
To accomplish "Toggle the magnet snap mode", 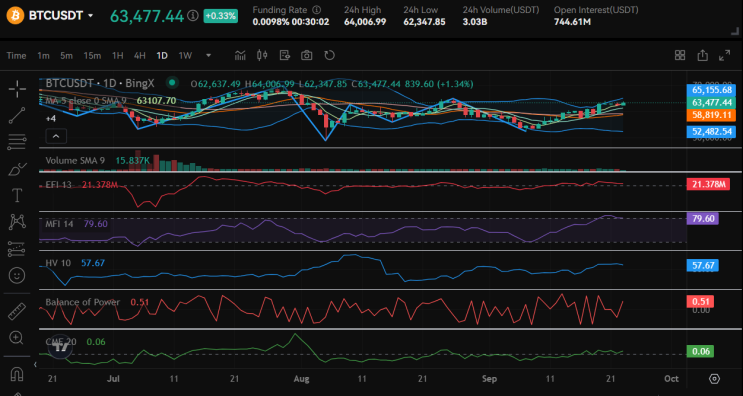I will [17, 374].
